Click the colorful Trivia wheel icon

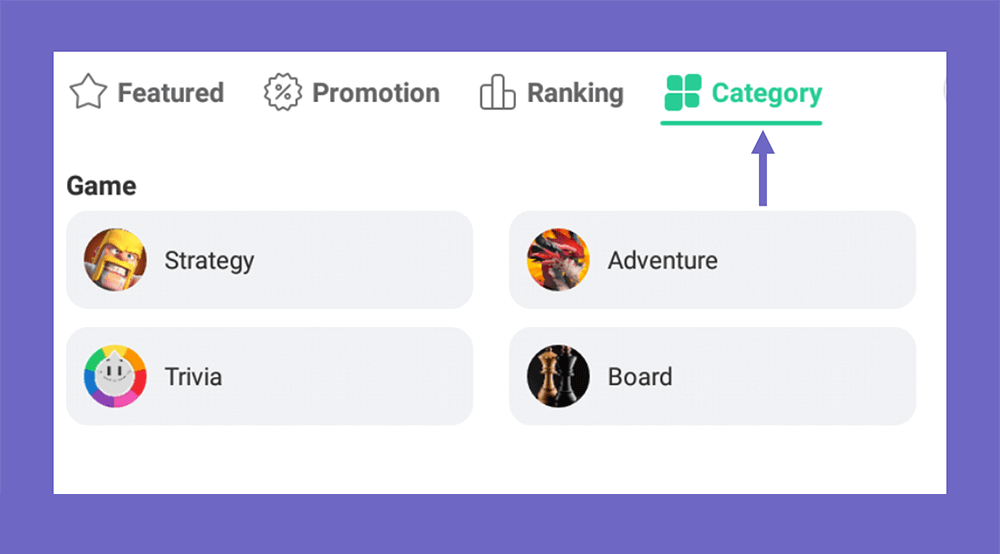click(x=115, y=376)
